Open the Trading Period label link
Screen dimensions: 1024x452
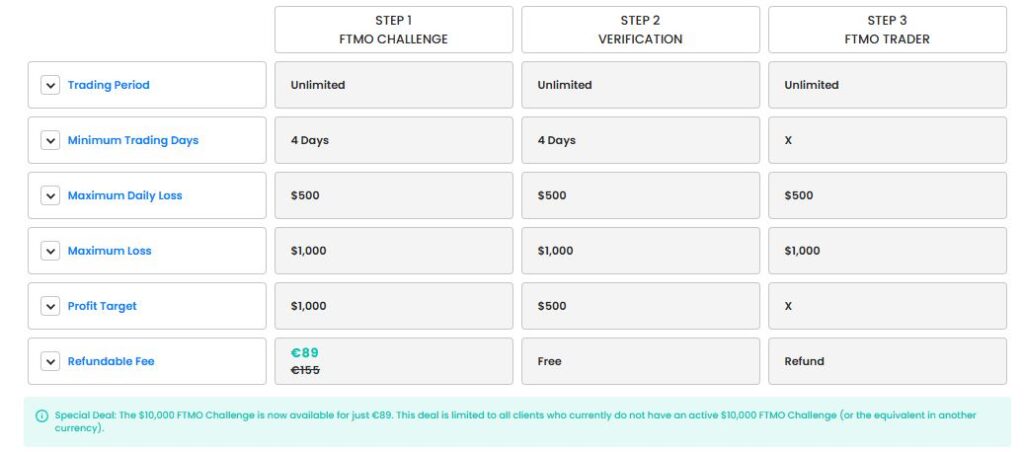(108, 85)
